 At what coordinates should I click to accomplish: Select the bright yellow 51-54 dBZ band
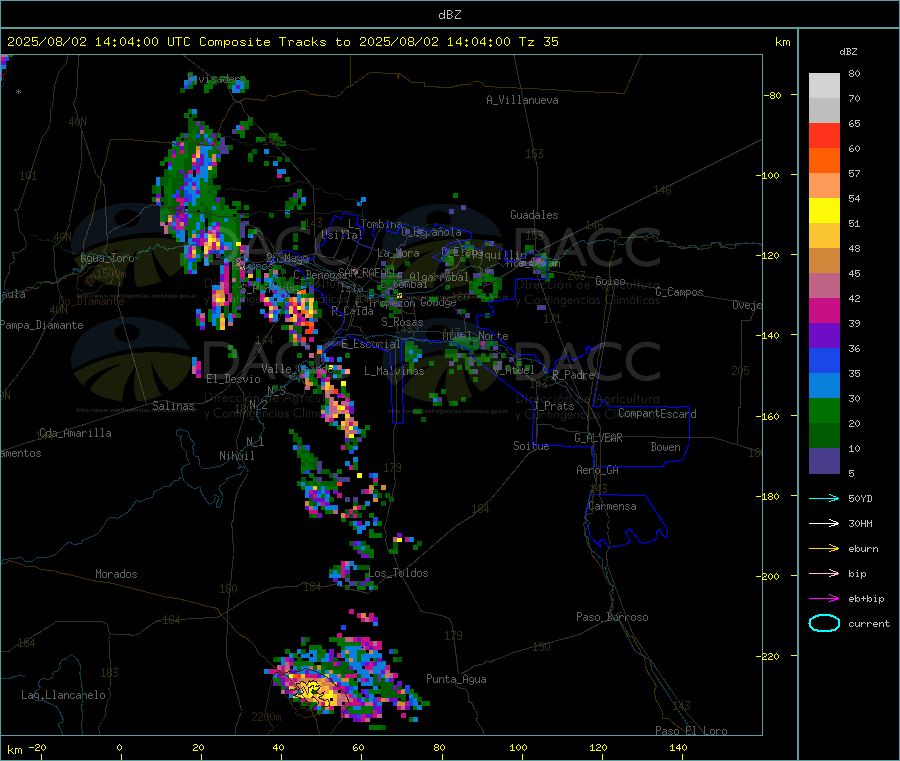tap(824, 211)
